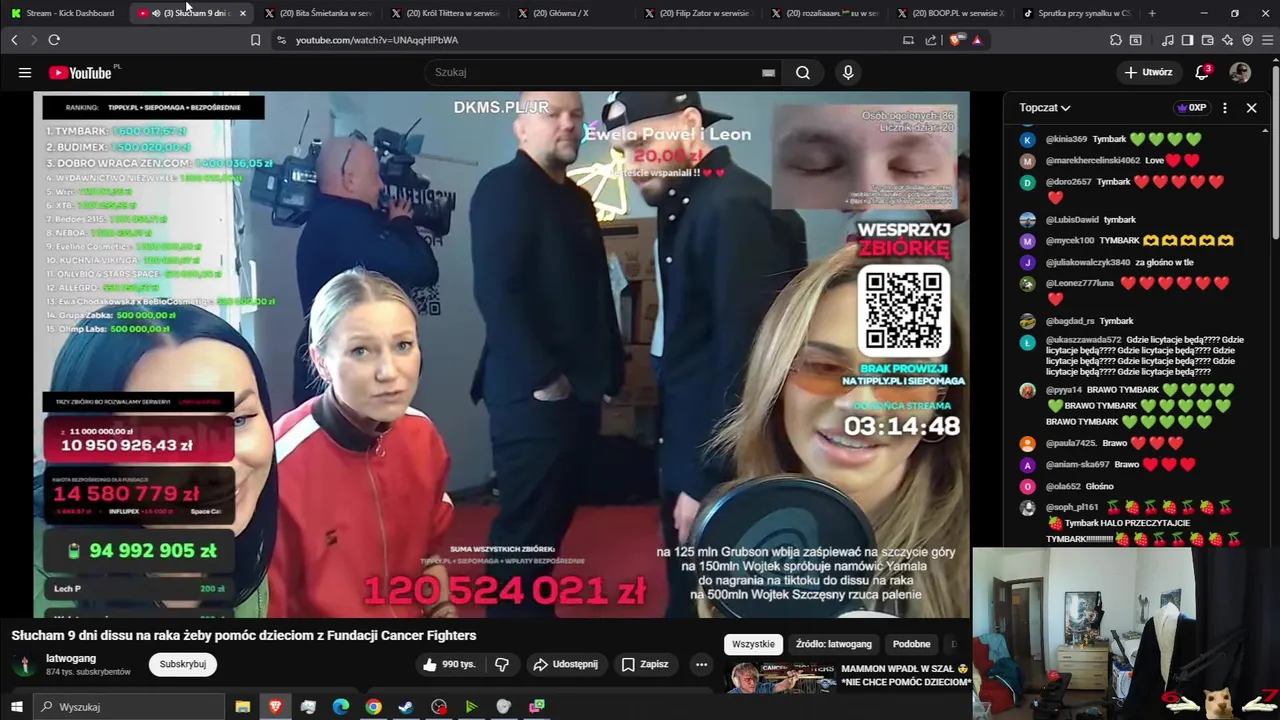Open the browser extensions puzzle icon

[x=1116, y=40]
